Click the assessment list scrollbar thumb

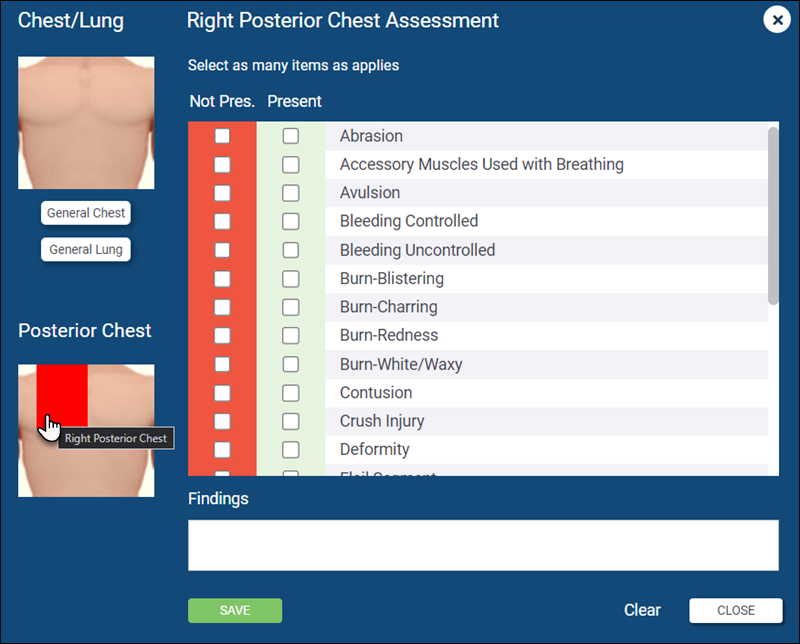[773, 216]
